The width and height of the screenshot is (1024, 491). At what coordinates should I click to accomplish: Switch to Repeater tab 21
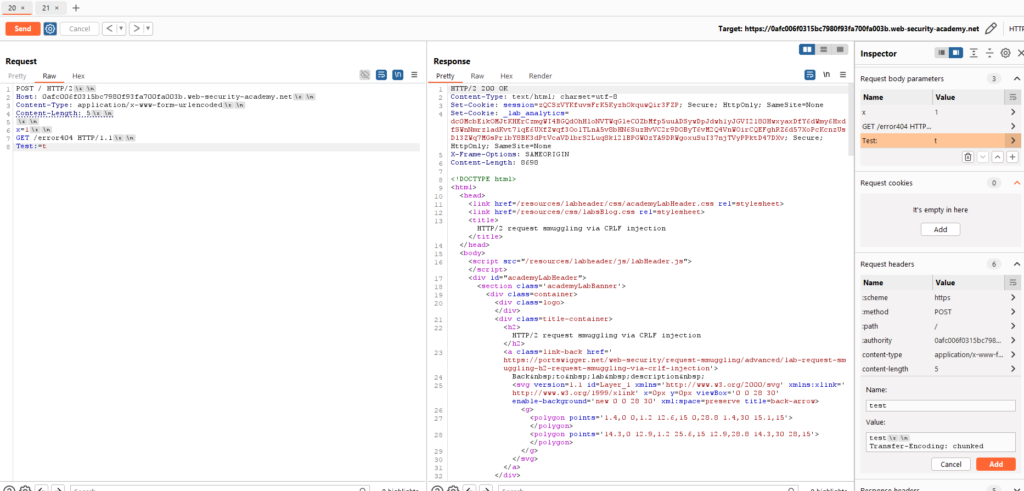(x=46, y=8)
